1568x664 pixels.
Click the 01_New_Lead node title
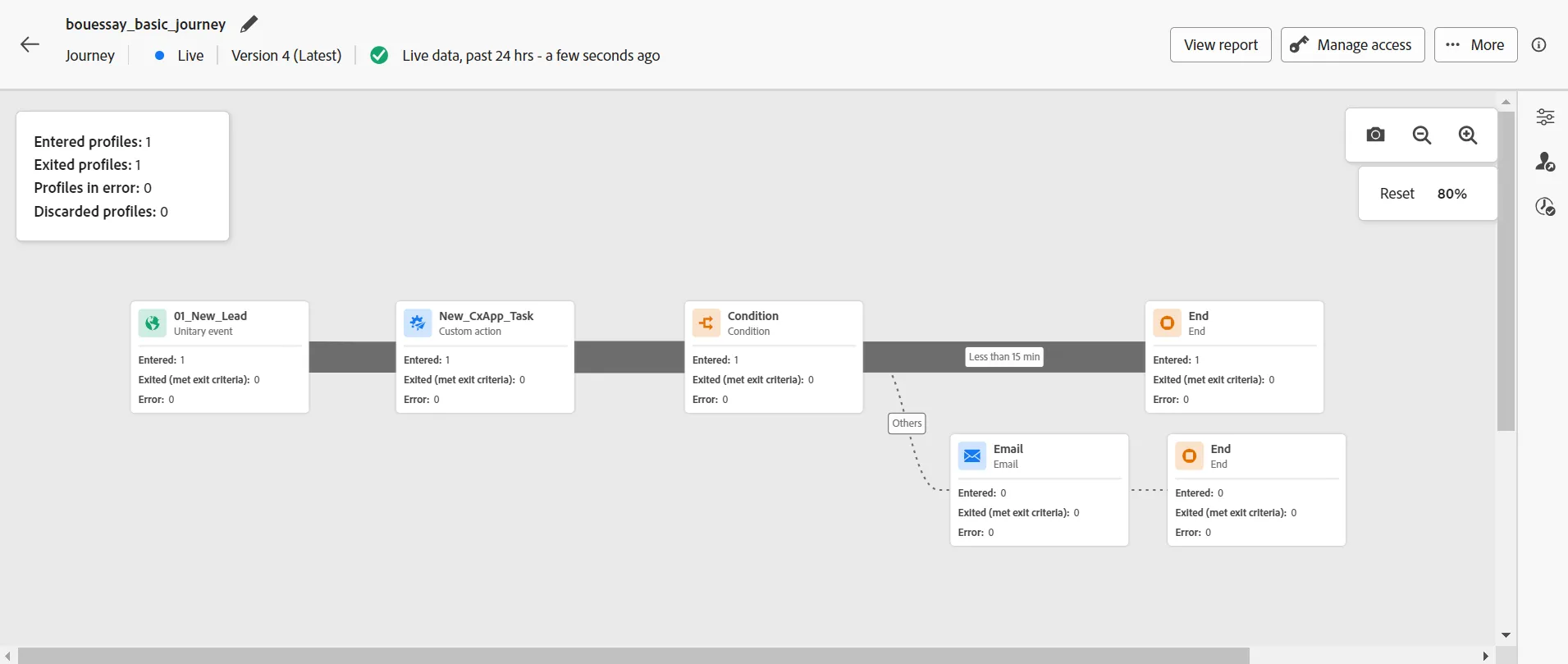coord(210,316)
